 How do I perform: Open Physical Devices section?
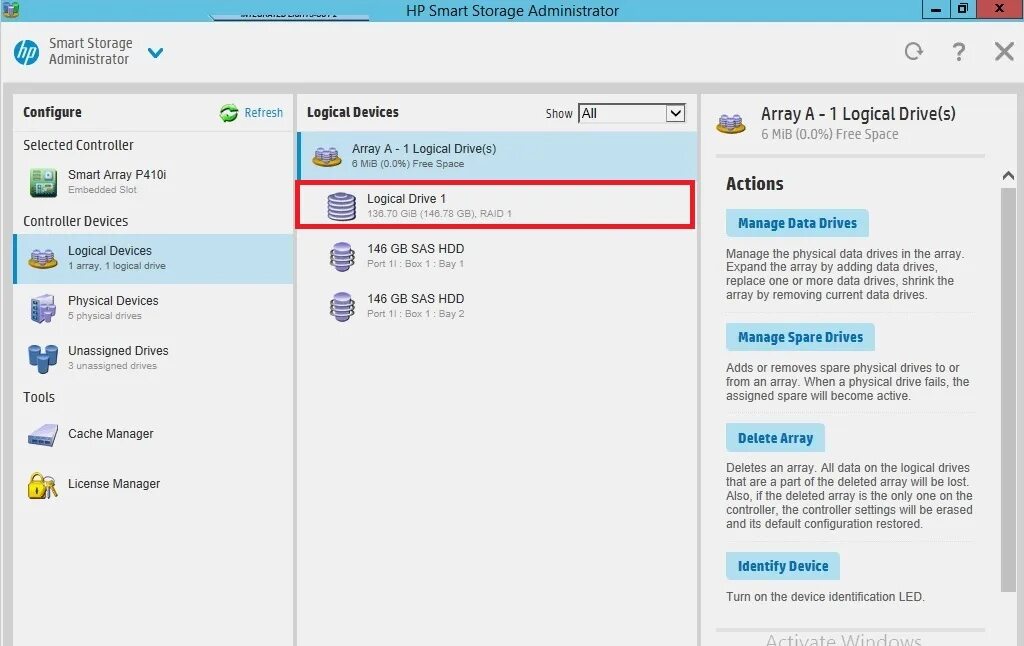[153, 308]
